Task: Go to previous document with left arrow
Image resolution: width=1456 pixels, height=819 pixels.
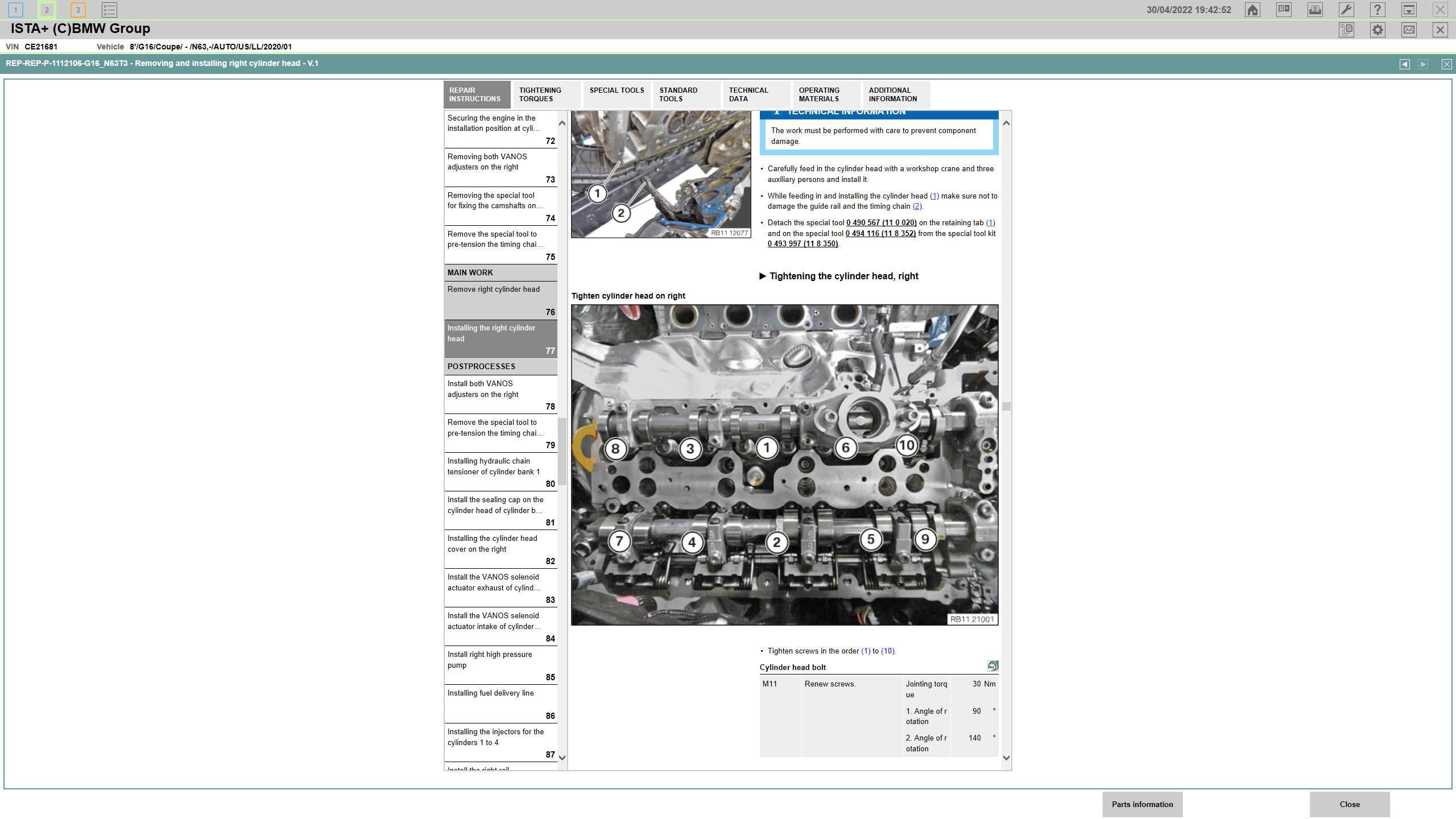Action: 1405,64
